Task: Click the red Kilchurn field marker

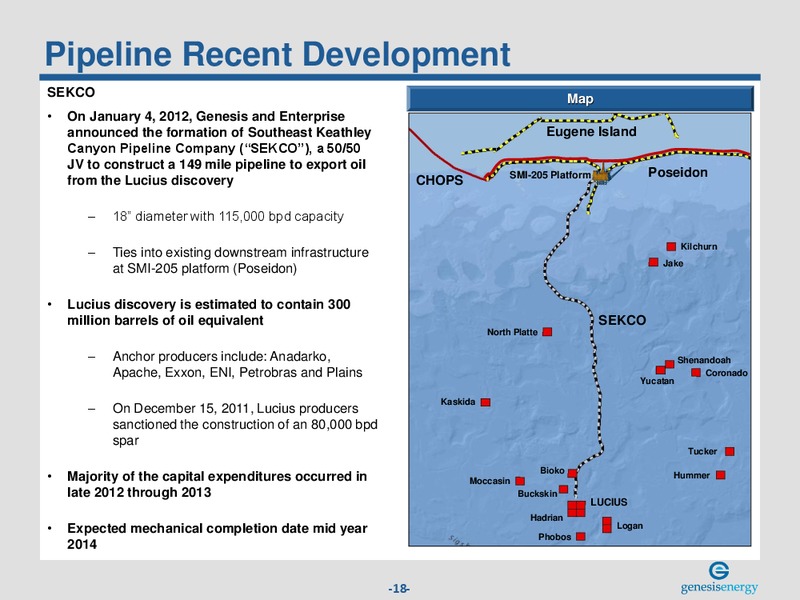Action: tap(671, 246)
